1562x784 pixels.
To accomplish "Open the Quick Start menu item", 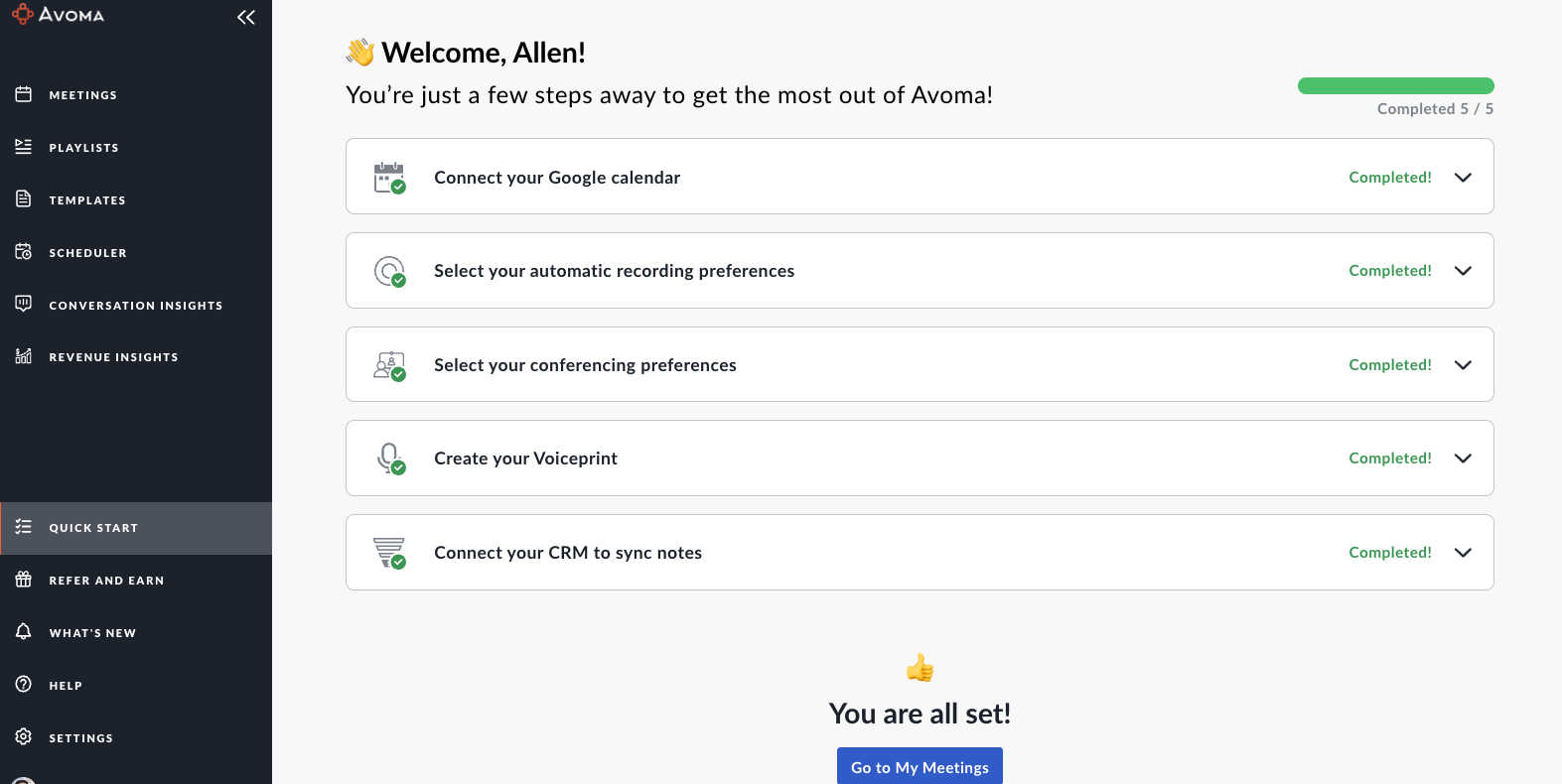I will pyautogui.click(x=93, y=528).
